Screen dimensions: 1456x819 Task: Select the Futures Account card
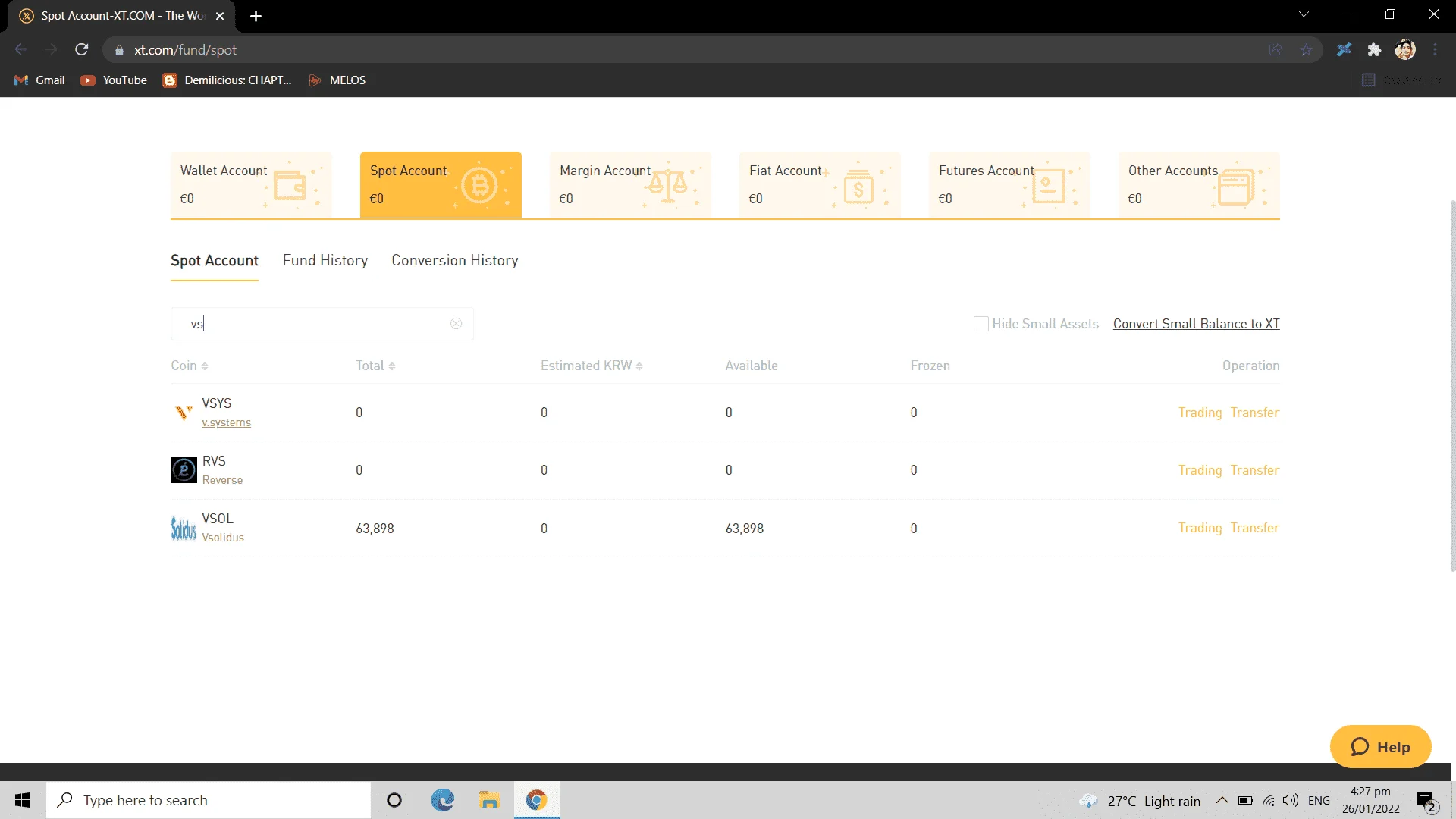(1009, 185)
